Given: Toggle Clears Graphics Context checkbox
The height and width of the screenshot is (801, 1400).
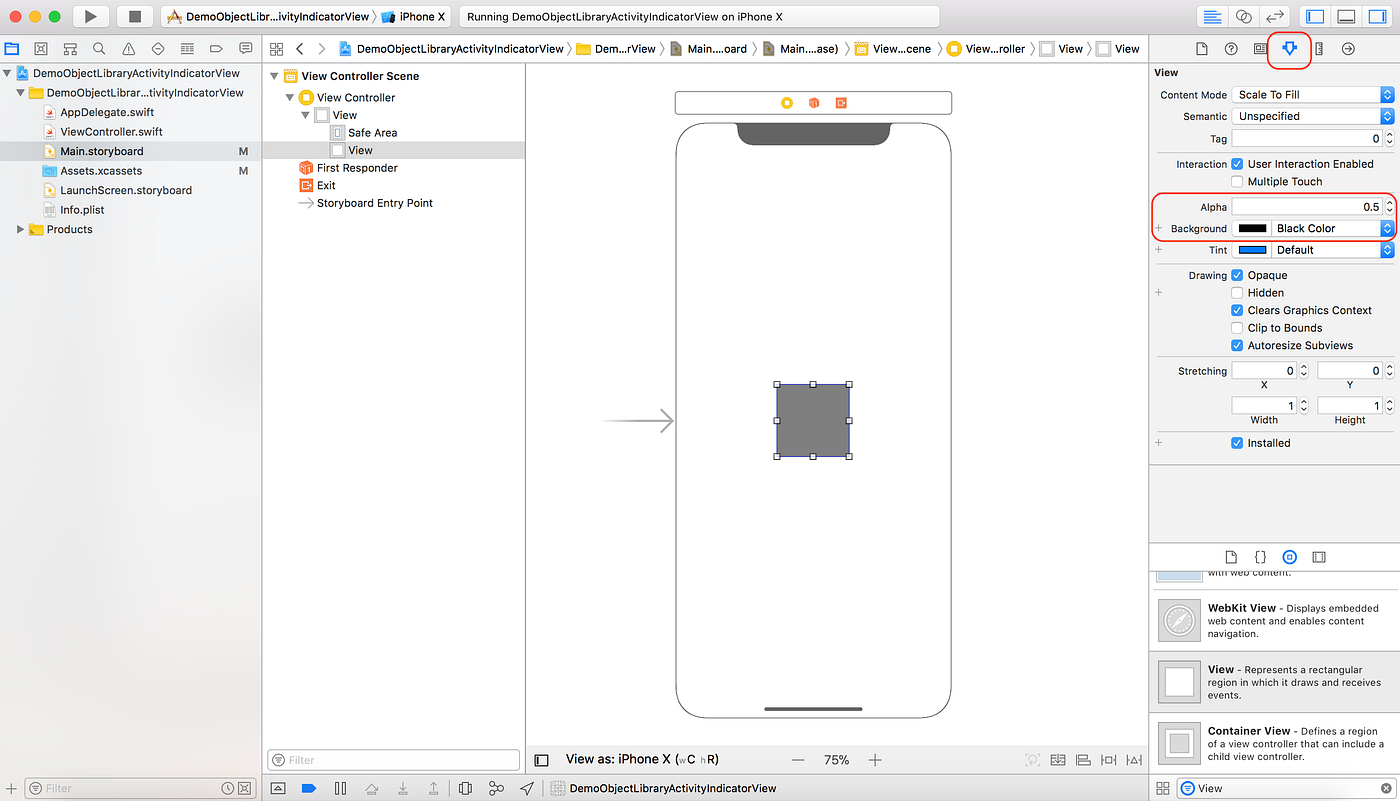Looking at the screenshot, I should [1237, 310].
